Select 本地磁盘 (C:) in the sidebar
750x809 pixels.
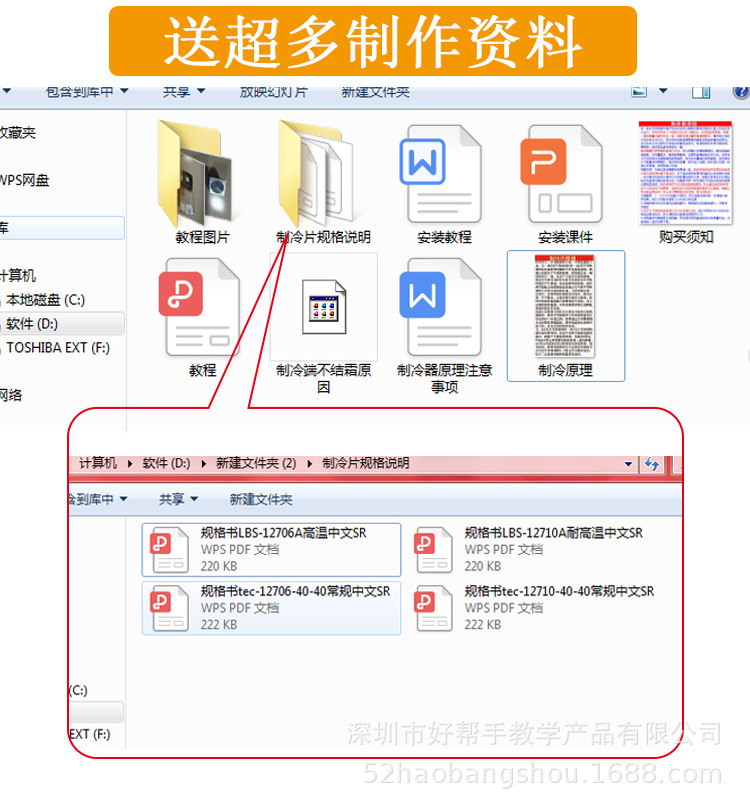coord(45,300)
